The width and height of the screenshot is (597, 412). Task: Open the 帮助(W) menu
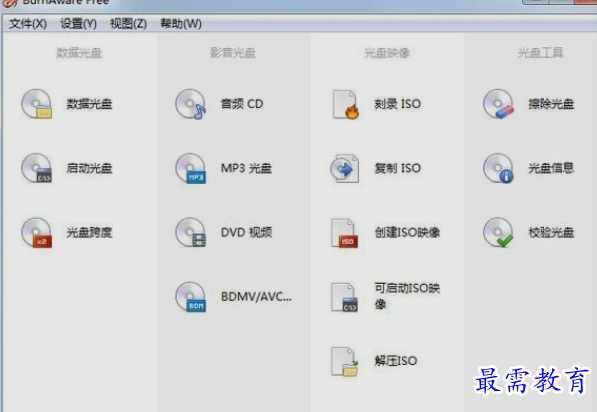click(181, 24)
